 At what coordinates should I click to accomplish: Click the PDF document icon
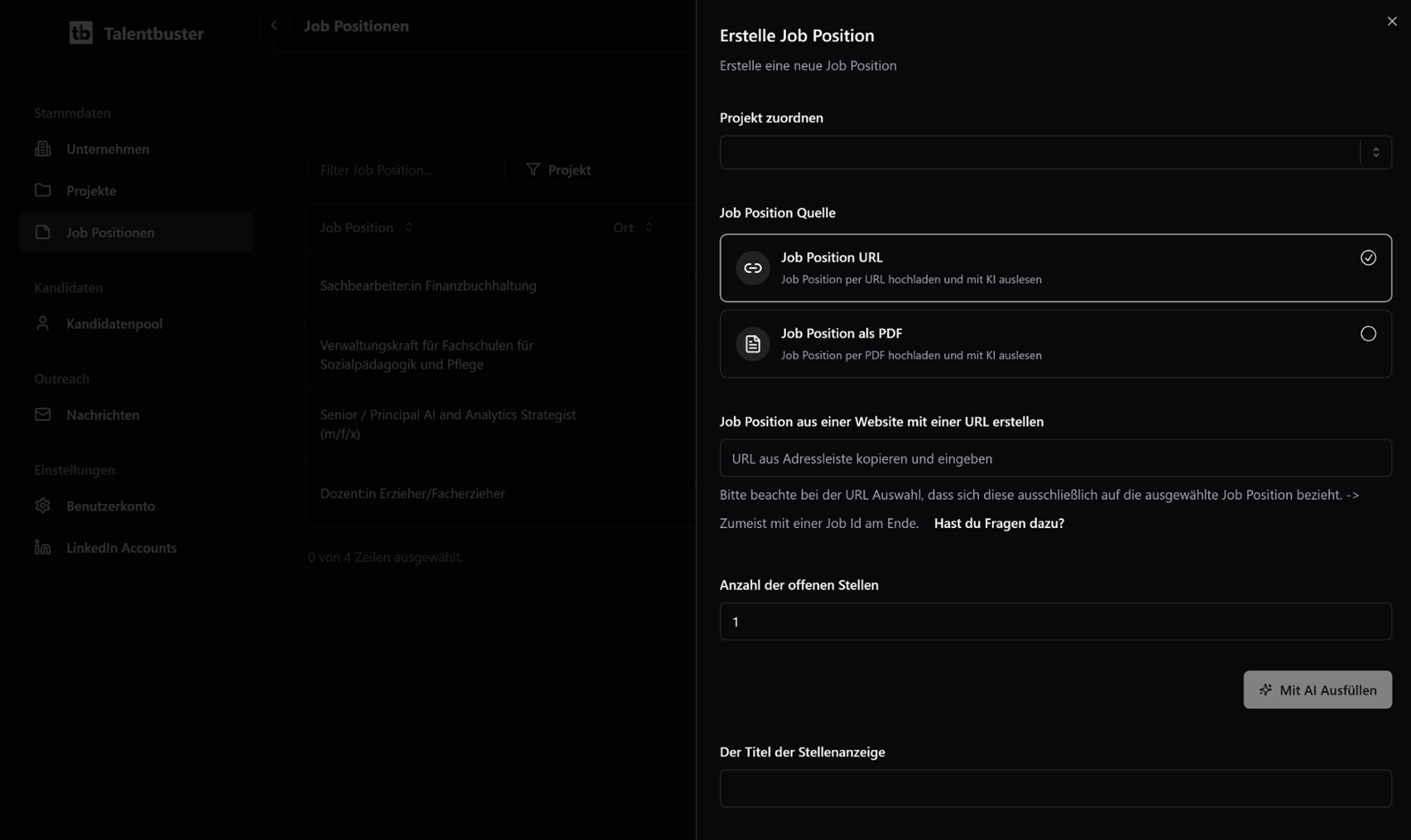coord(752,344)
